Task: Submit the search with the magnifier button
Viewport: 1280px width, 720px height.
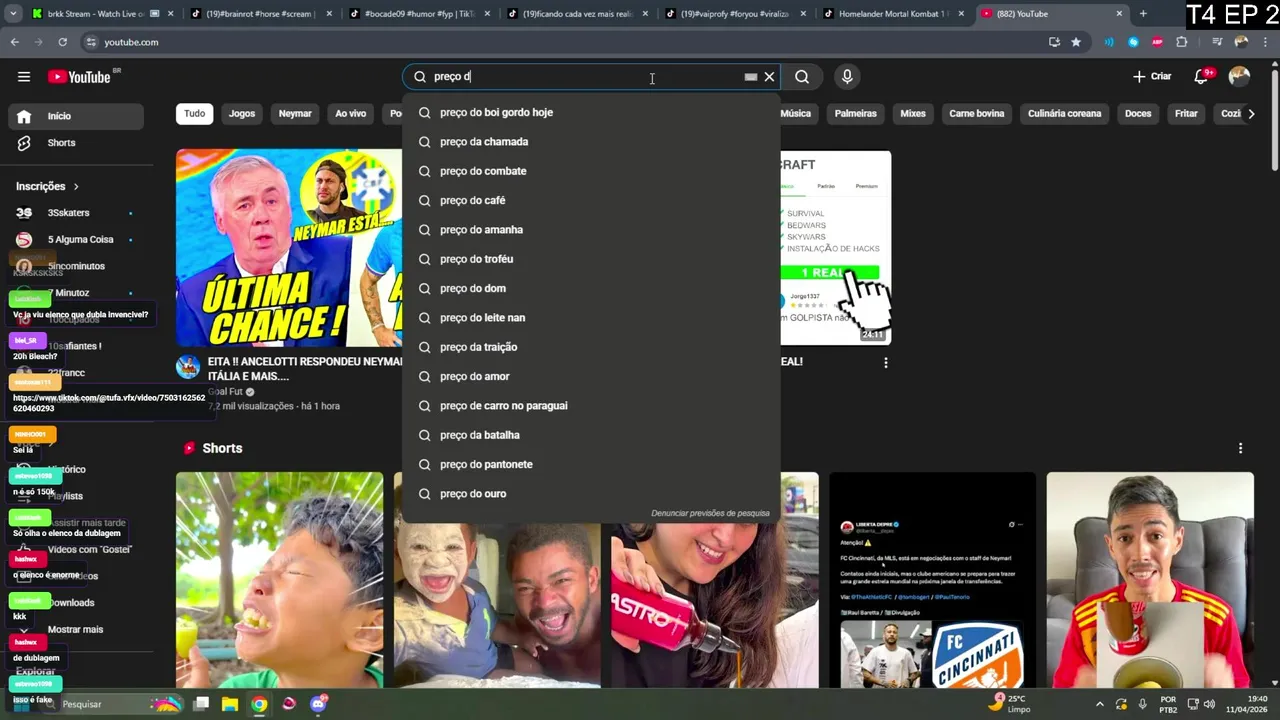Action: pyautogui.click(x=802, y=77)
